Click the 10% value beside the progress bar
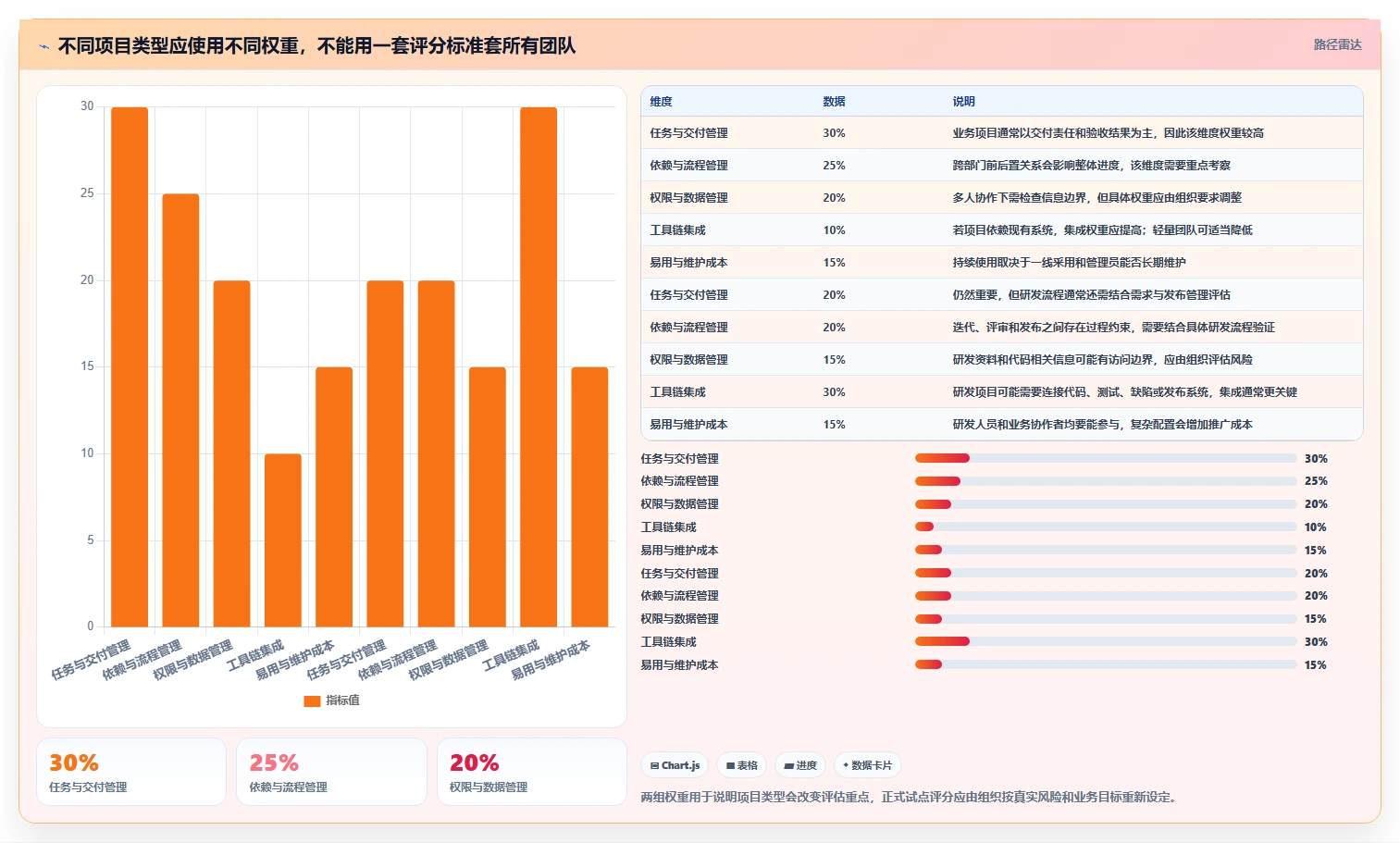This screenshot has width=1400, height=843. (1315, 527)
